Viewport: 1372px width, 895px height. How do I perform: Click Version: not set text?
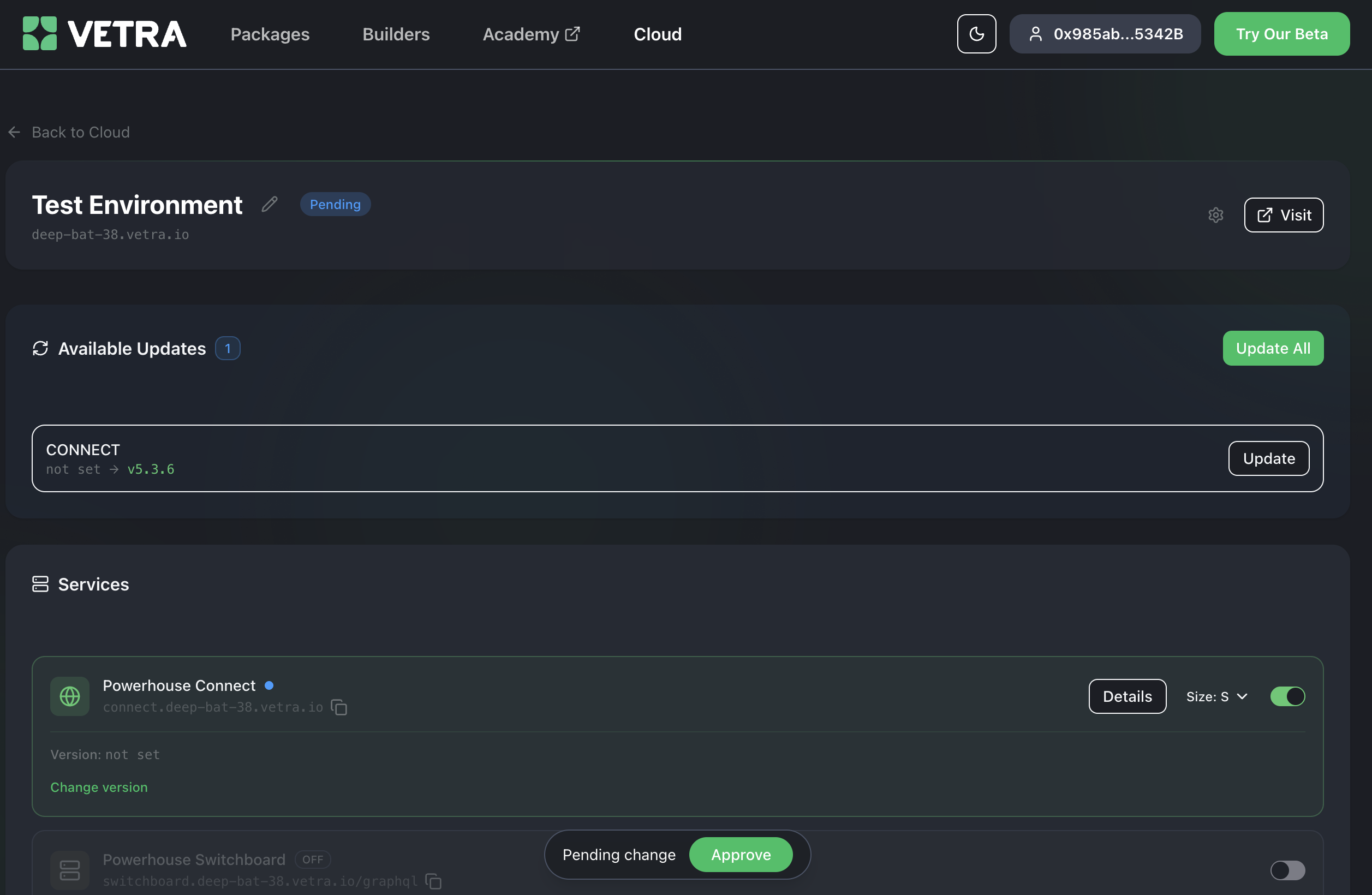pos(105,754)
